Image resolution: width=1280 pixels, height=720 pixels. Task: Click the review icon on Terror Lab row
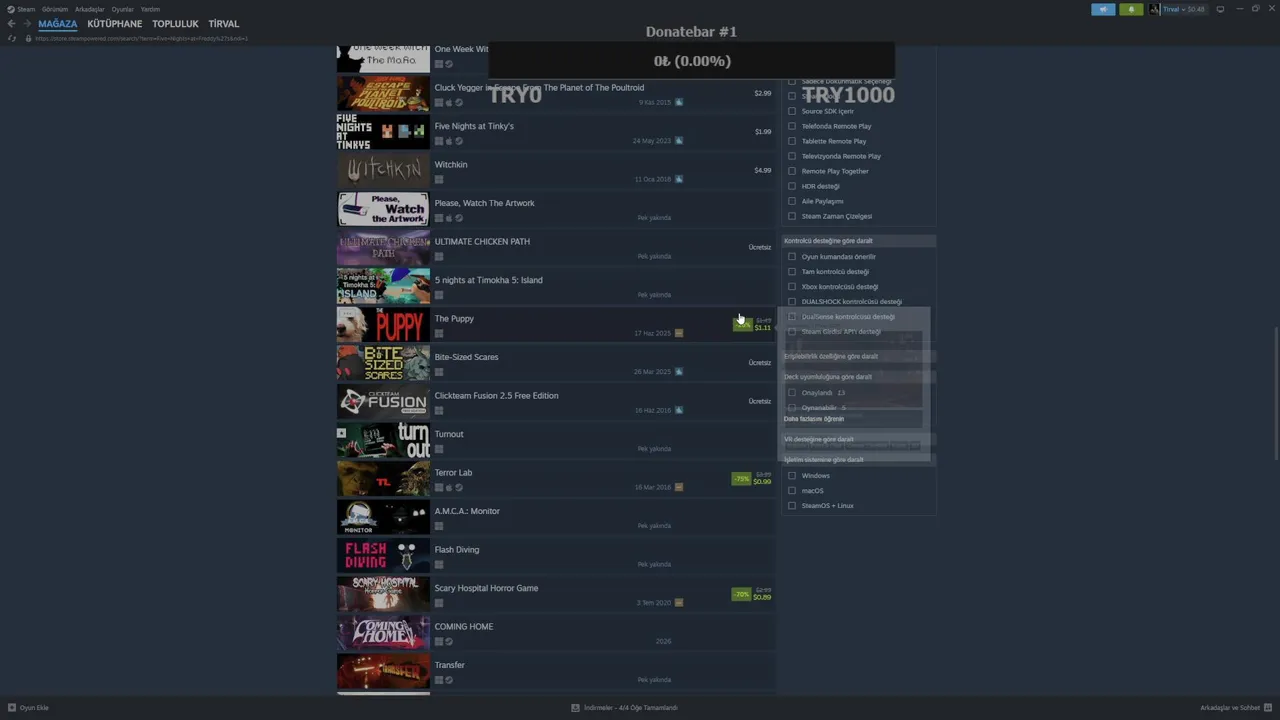point(679,487)
